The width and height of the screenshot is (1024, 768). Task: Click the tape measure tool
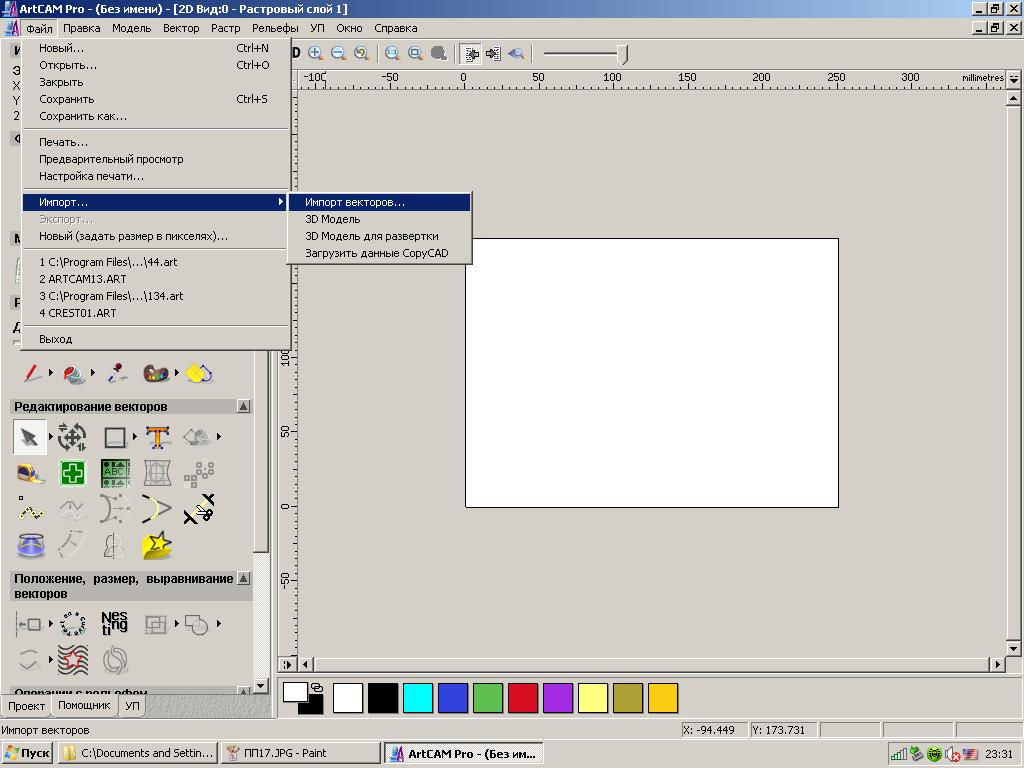point(30,473)
